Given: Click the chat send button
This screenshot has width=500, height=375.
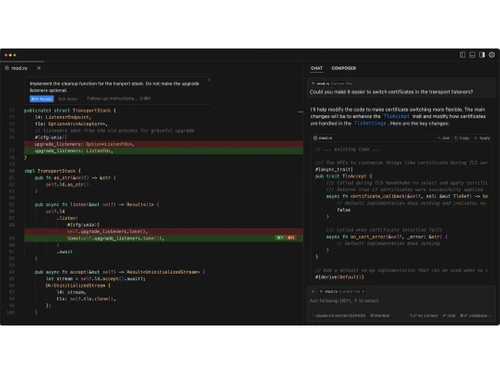Looking at the screenshot, I should [449, 315].
